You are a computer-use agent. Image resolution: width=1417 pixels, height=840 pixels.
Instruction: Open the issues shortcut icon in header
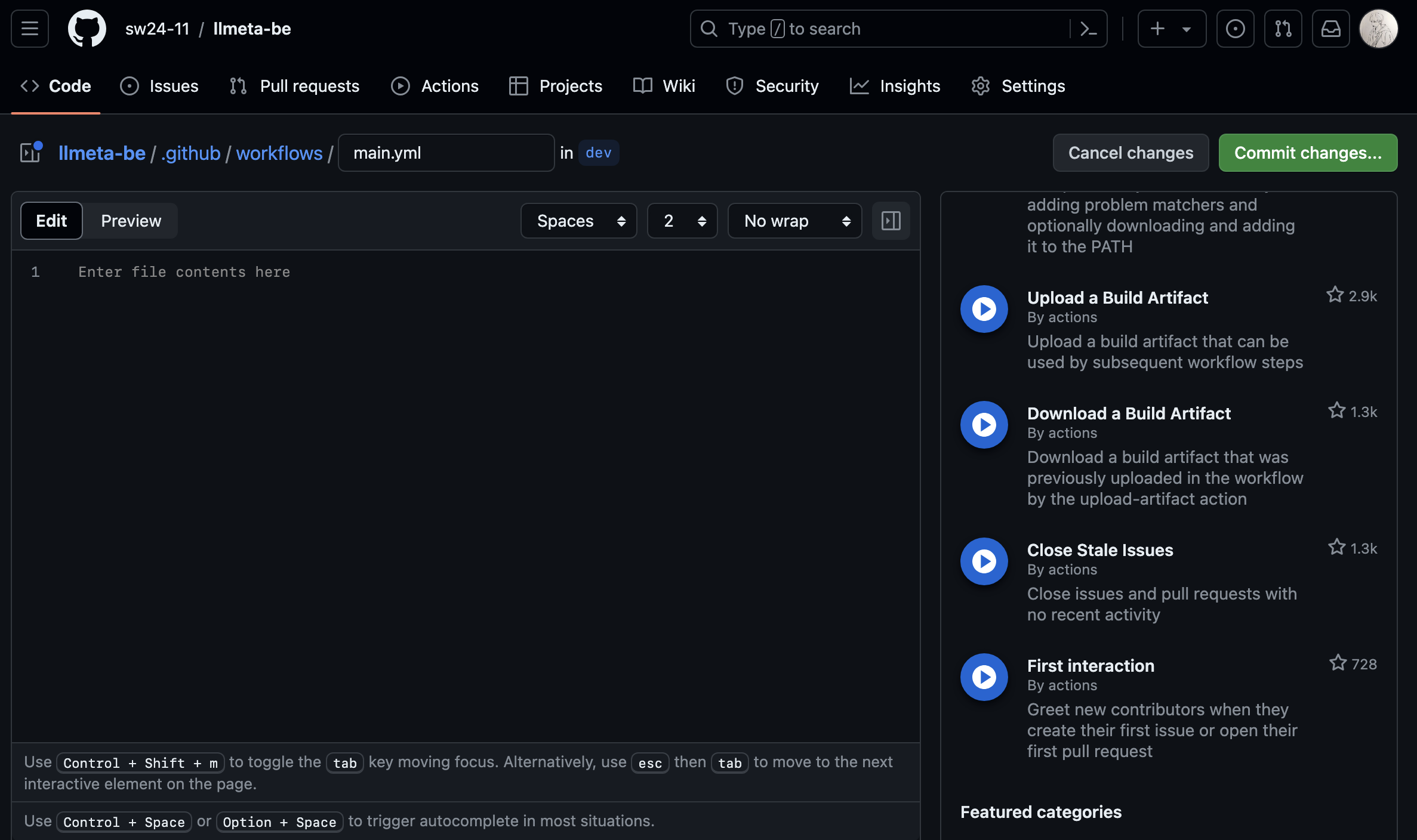point(1235,29)
